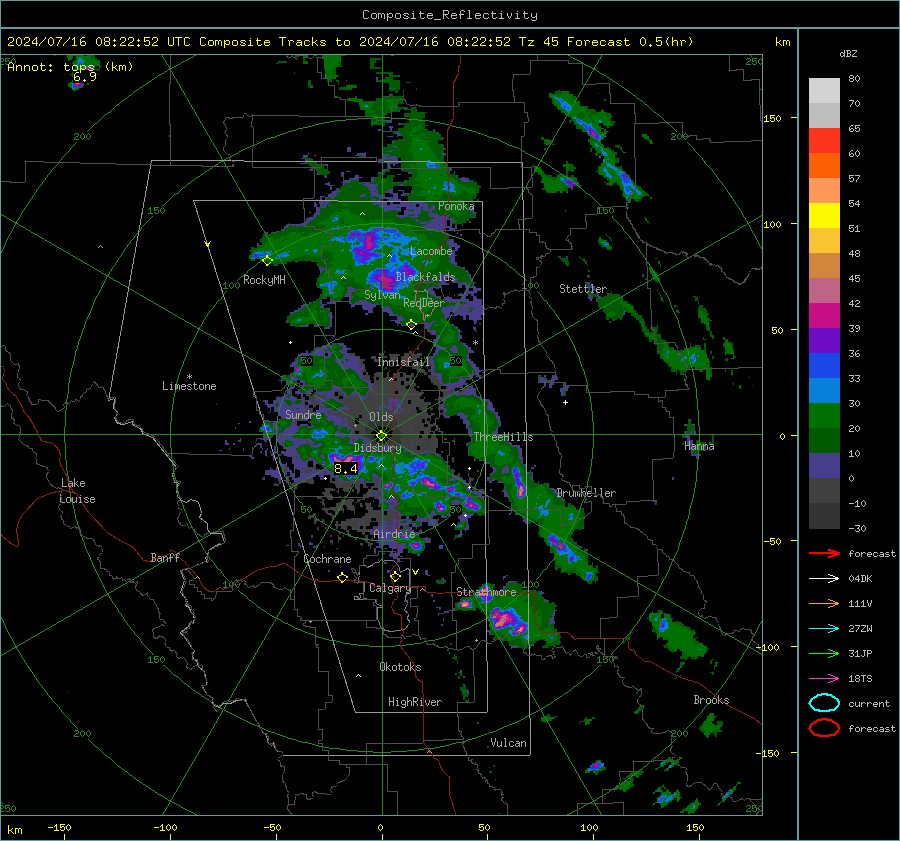Click the yellow diamond marker below Cochrane
This screenshot has width=900, height=841.
pyautogui.click(x=342, y=578)
